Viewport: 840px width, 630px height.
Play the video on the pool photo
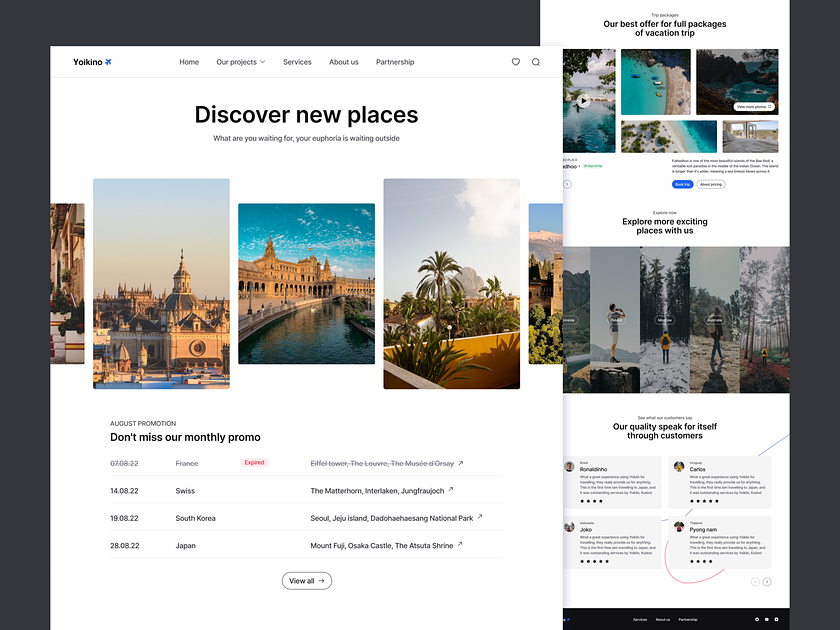click(x=584, y=101)
